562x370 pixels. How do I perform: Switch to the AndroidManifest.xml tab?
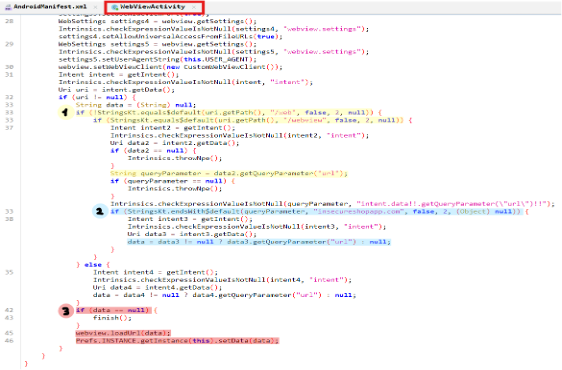coord(50,7)
